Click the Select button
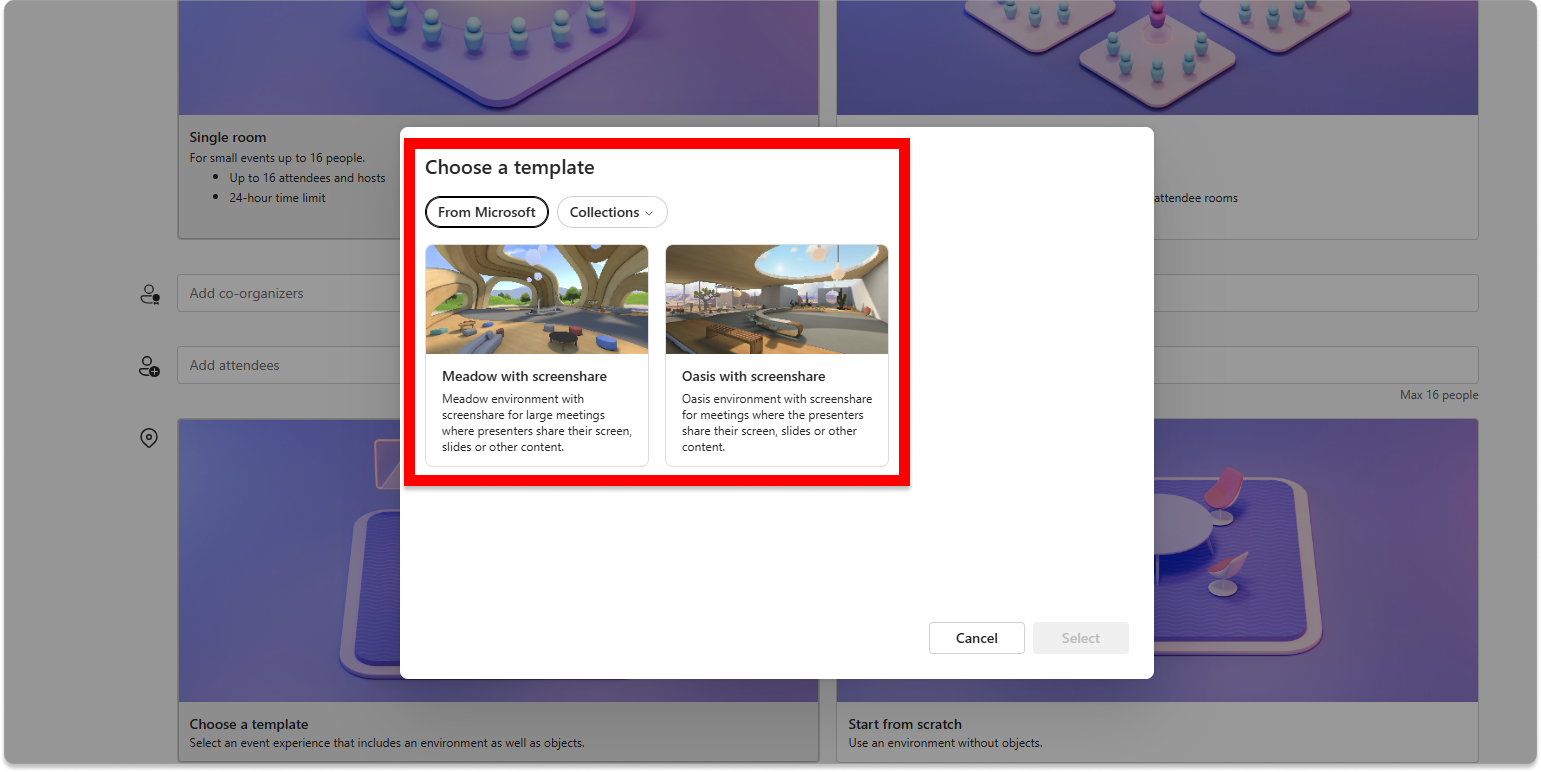 point(1080,637)
